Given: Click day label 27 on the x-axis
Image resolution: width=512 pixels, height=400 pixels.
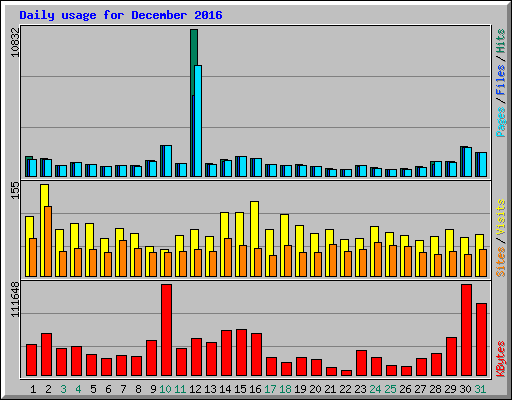Looking at the screenshot, I should [420, 389].
